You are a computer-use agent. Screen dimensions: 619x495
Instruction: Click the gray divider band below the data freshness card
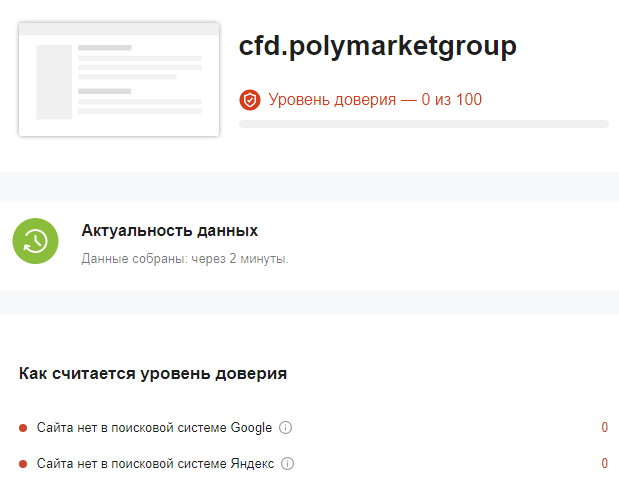point(309,302)
